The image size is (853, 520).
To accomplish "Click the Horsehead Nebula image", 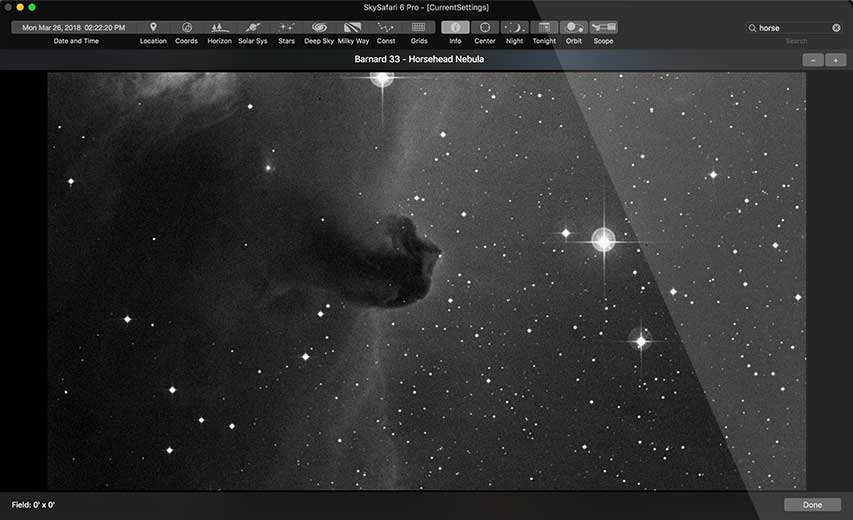I will pyautogui.click(x=426, y=281).
